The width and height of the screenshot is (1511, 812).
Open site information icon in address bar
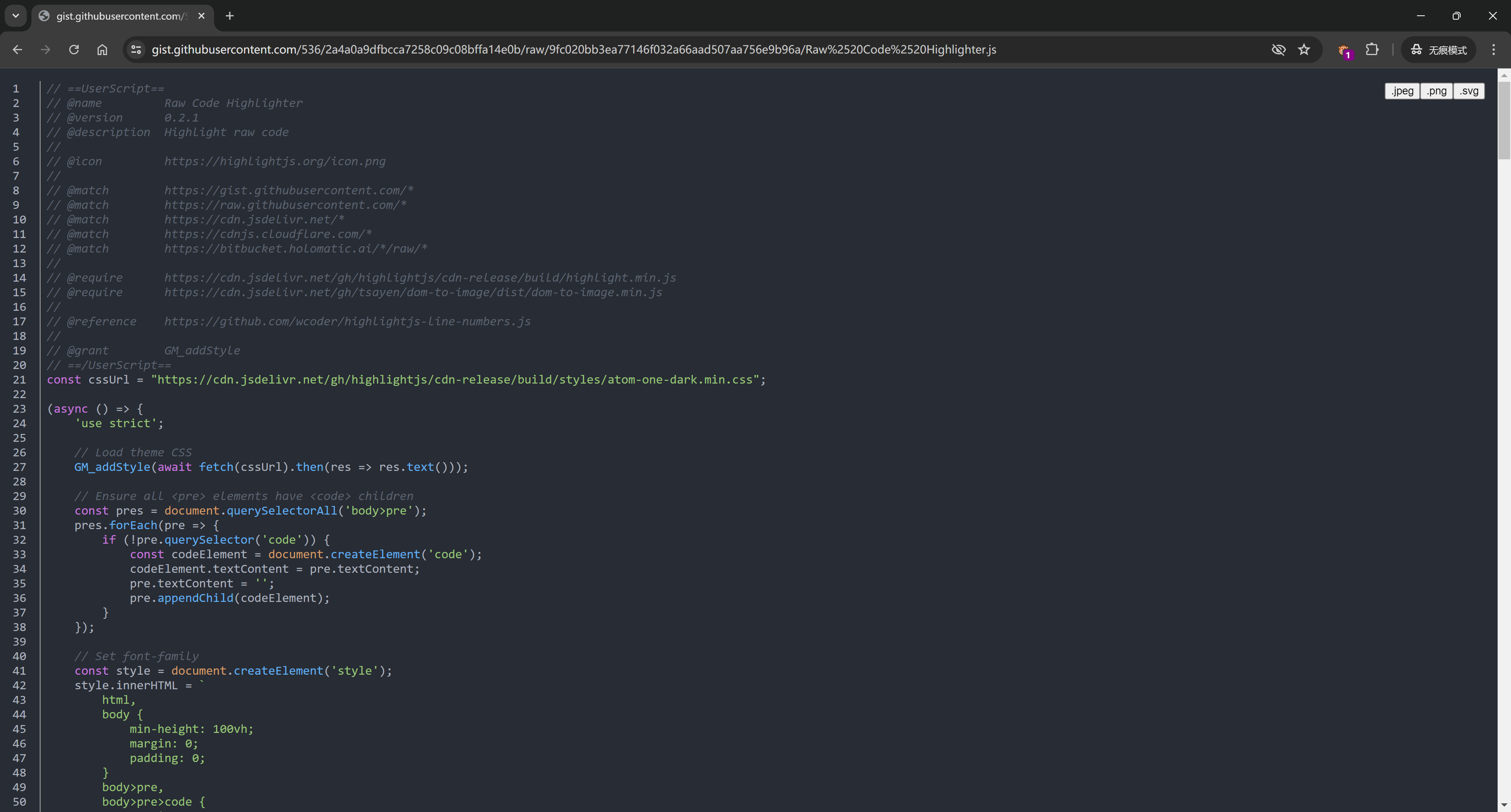pyautogui.click(x=136, y=50)
